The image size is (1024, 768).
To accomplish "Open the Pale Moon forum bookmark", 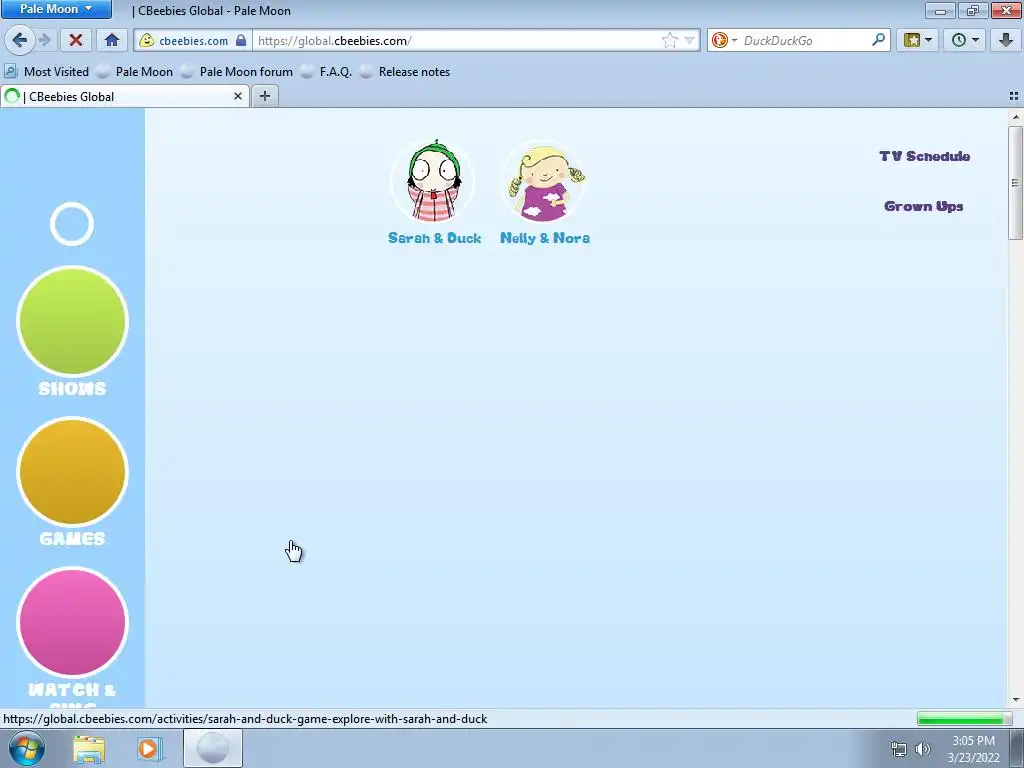I will click(x=237, y=72).
